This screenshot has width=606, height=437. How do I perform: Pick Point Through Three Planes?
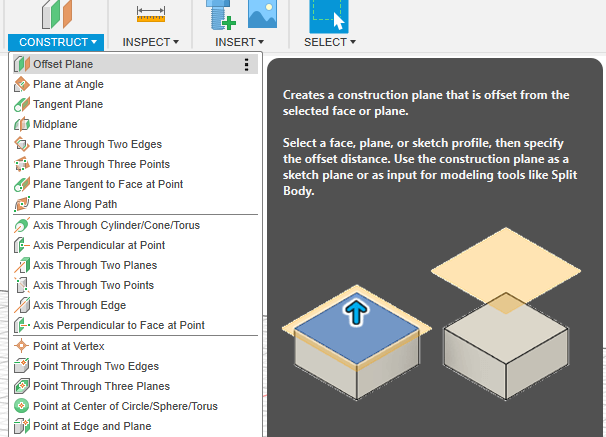click(135, 386)
